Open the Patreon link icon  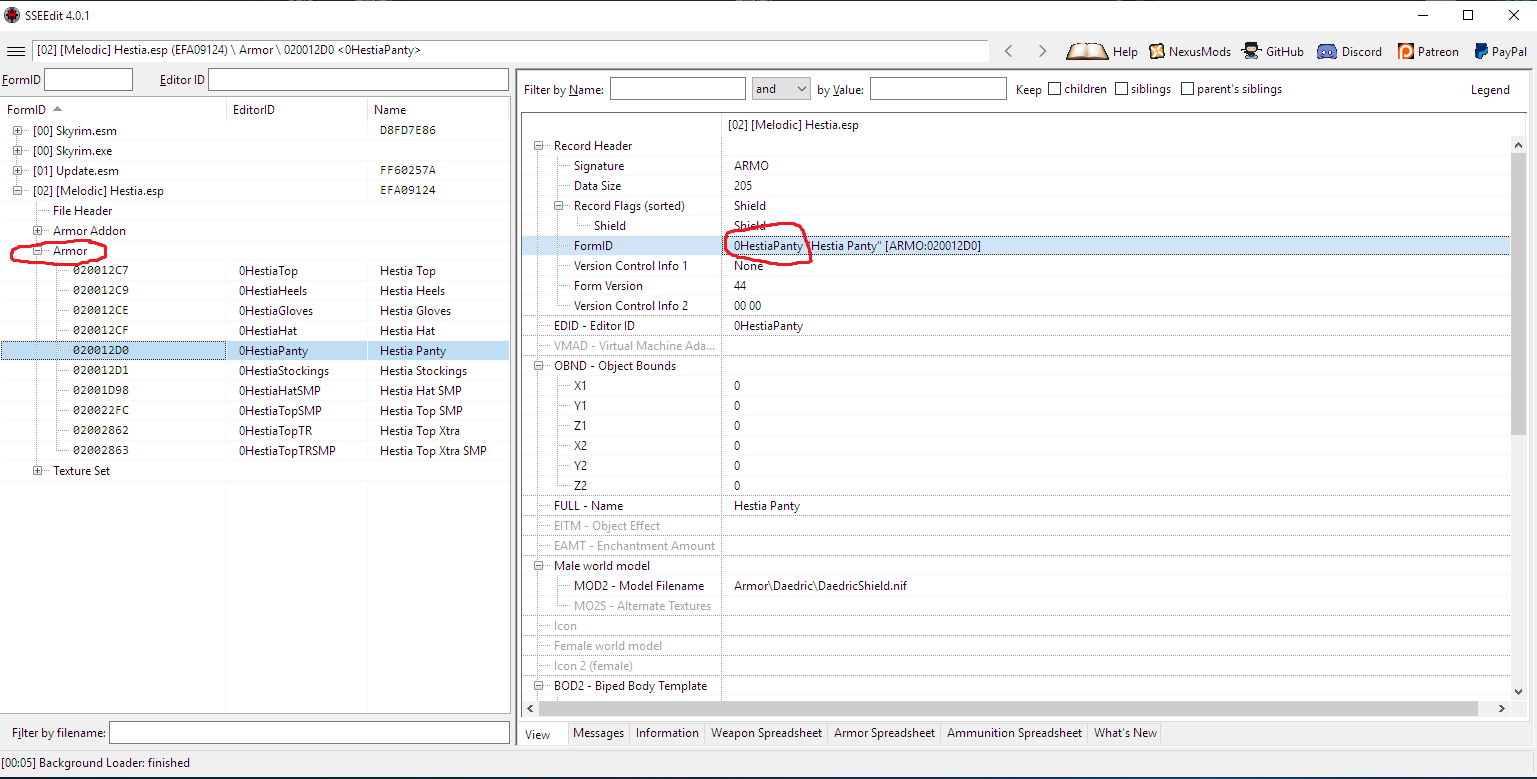(1405, 51)
